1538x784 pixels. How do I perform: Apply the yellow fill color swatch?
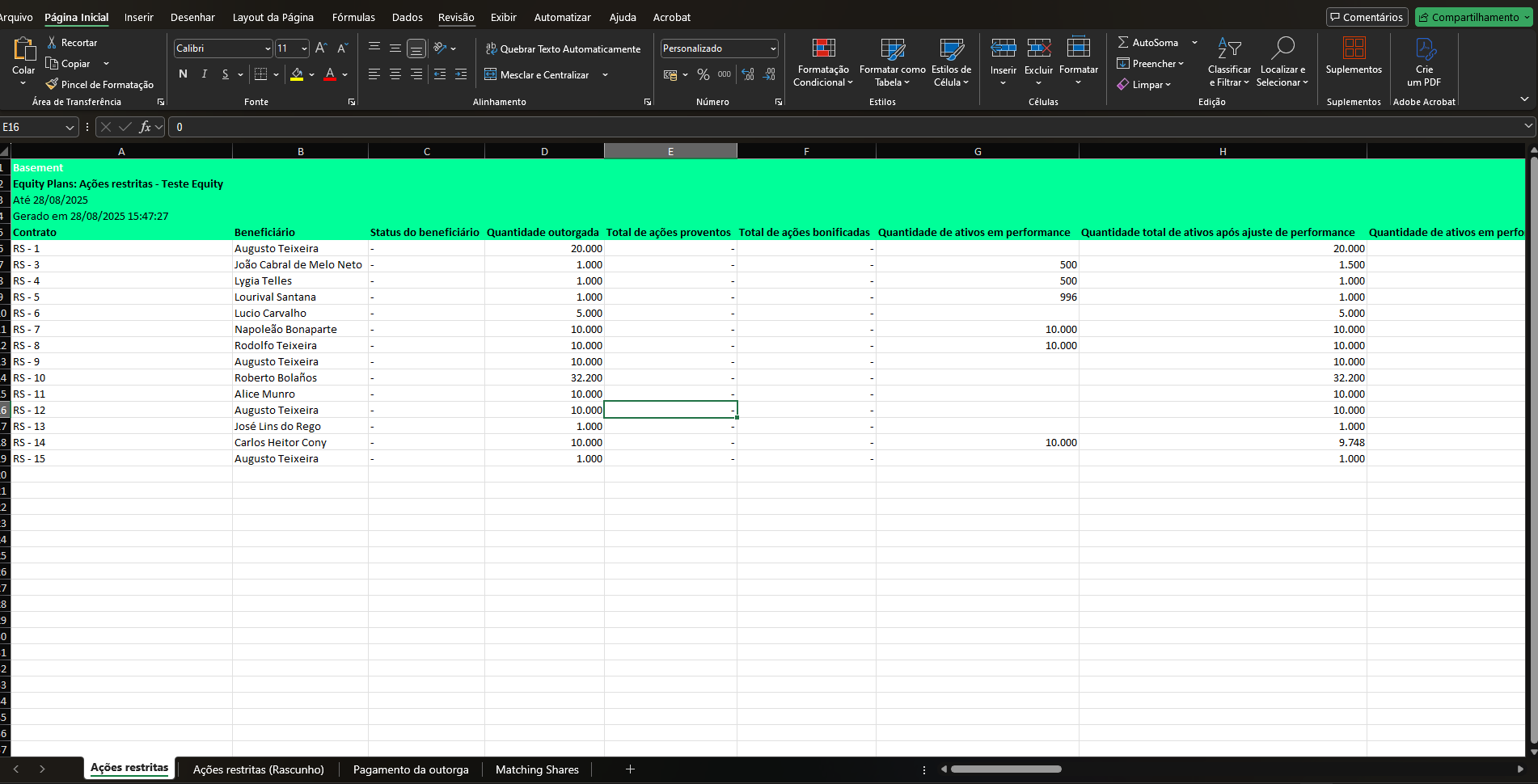pyautogui.click(x=297, y=74)
